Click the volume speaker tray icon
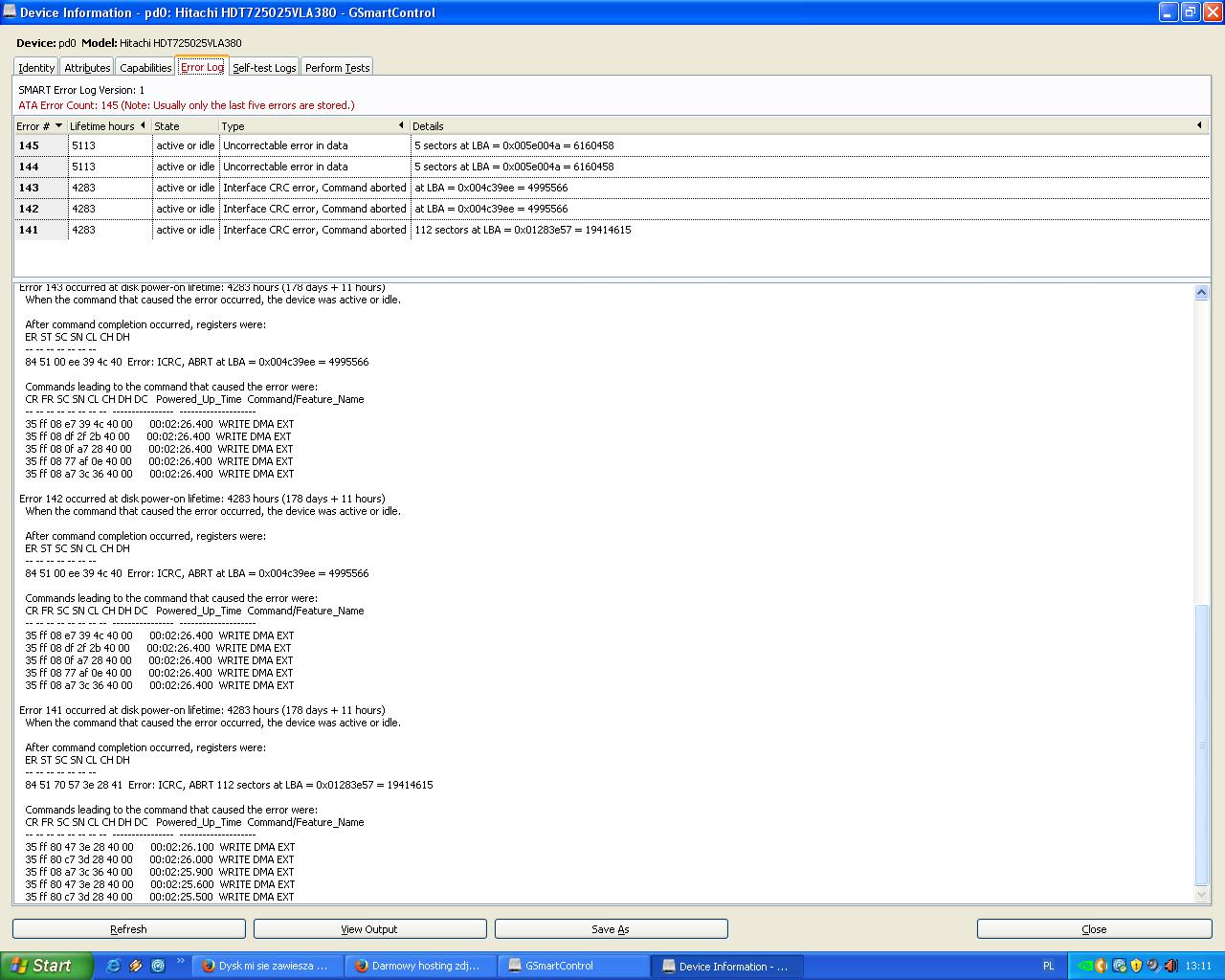This screenshot has height=980, width=1225. (x=1169, y=966)
